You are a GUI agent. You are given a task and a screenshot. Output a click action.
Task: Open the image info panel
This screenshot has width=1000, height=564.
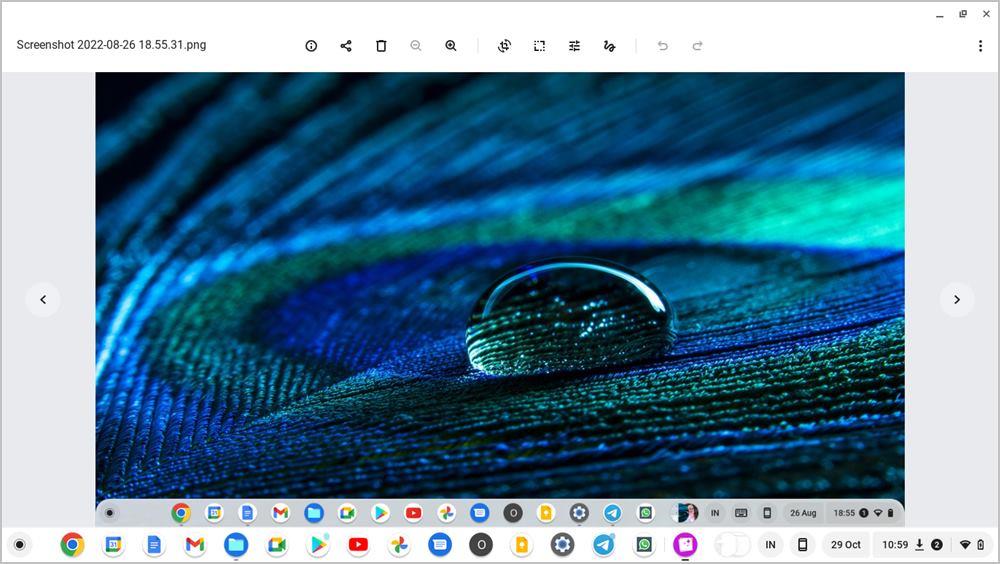[x=311, y=46]
